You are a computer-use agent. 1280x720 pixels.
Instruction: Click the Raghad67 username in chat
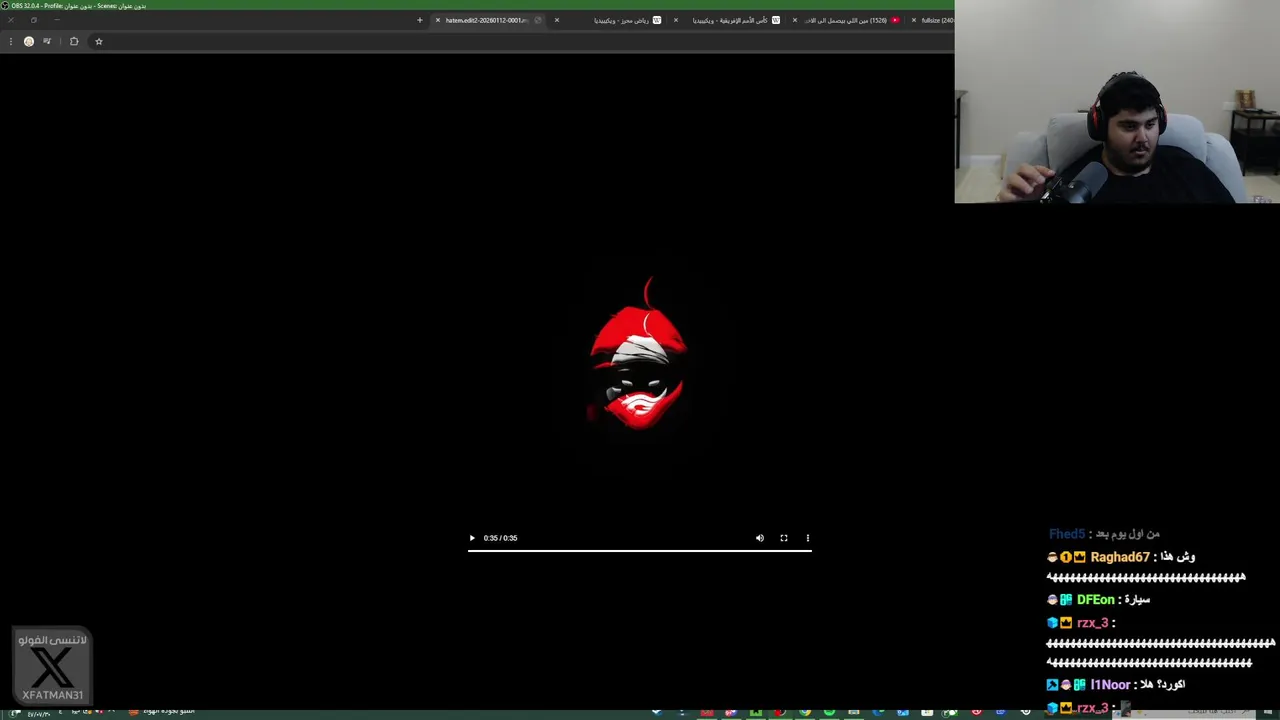(1120, 557)
